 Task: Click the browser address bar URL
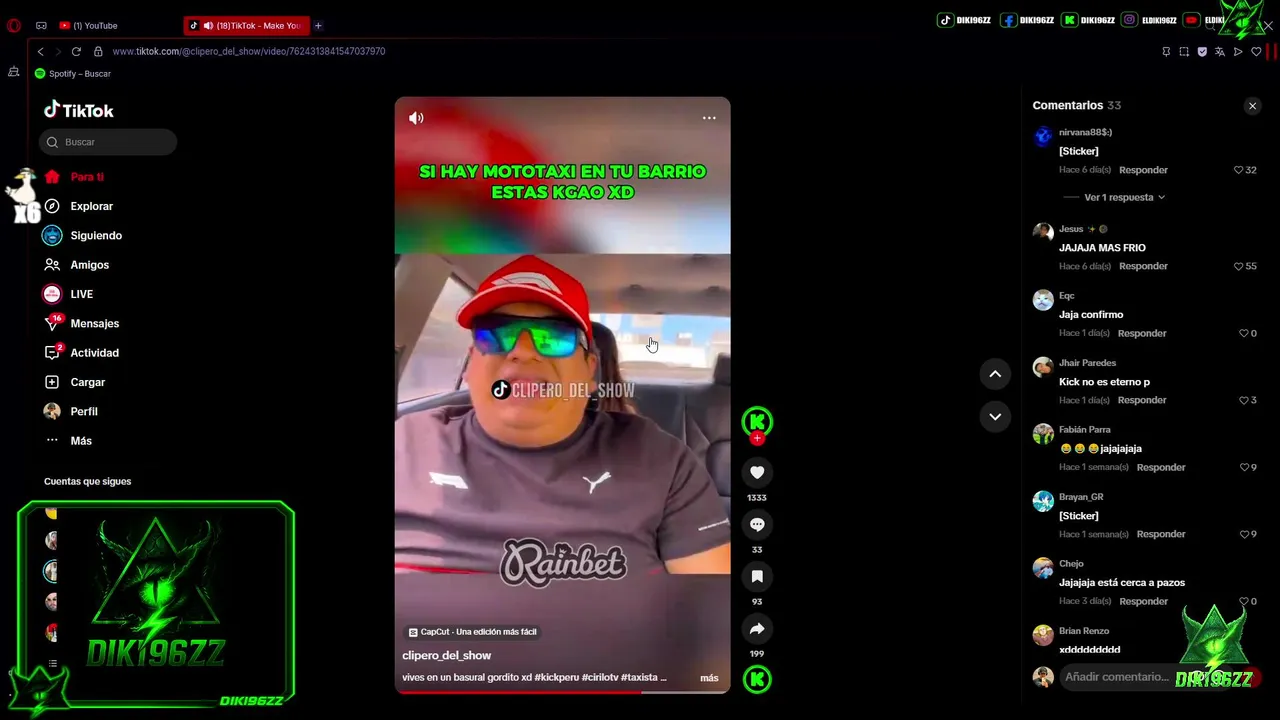[x=248, y=51]
